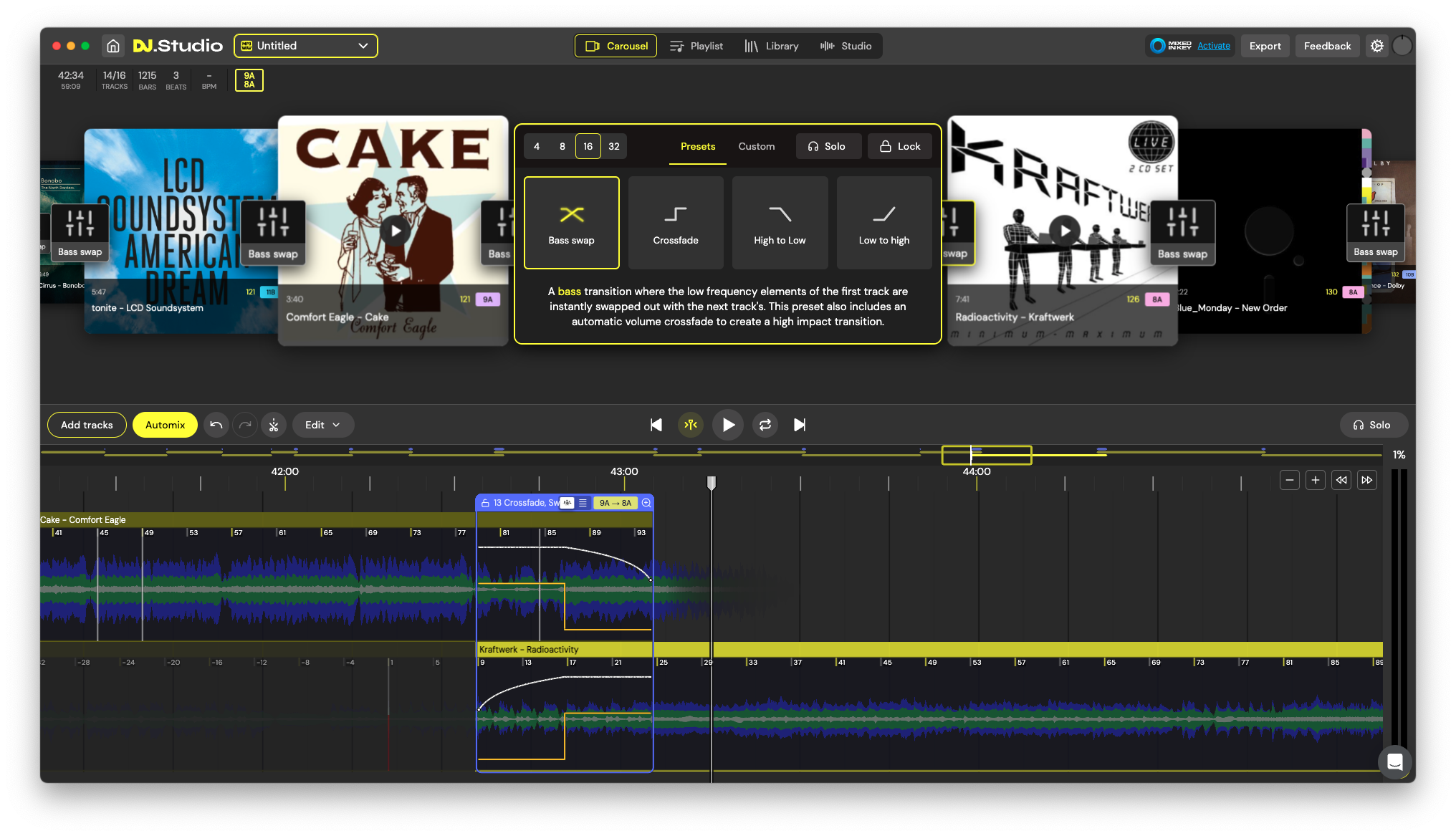Set transition length to 32 bars
This screenshot has width=1456, height=836.
coord(614,146)
